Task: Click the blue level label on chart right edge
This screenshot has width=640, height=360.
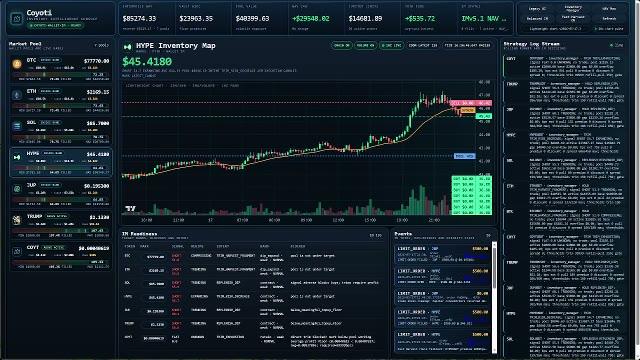Action: [464, 156]
